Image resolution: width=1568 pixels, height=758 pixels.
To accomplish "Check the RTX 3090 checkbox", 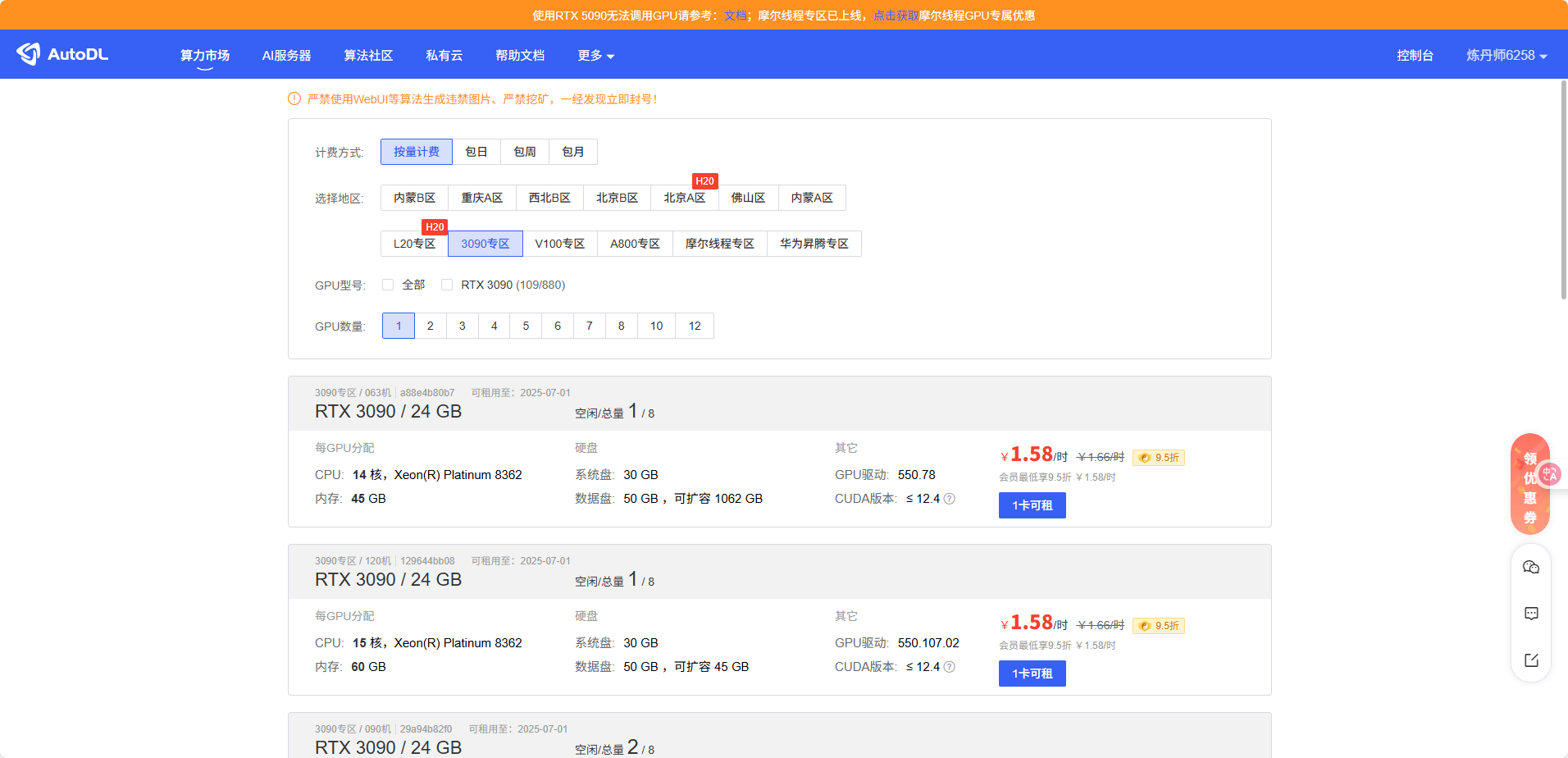I will coord(447,285).
